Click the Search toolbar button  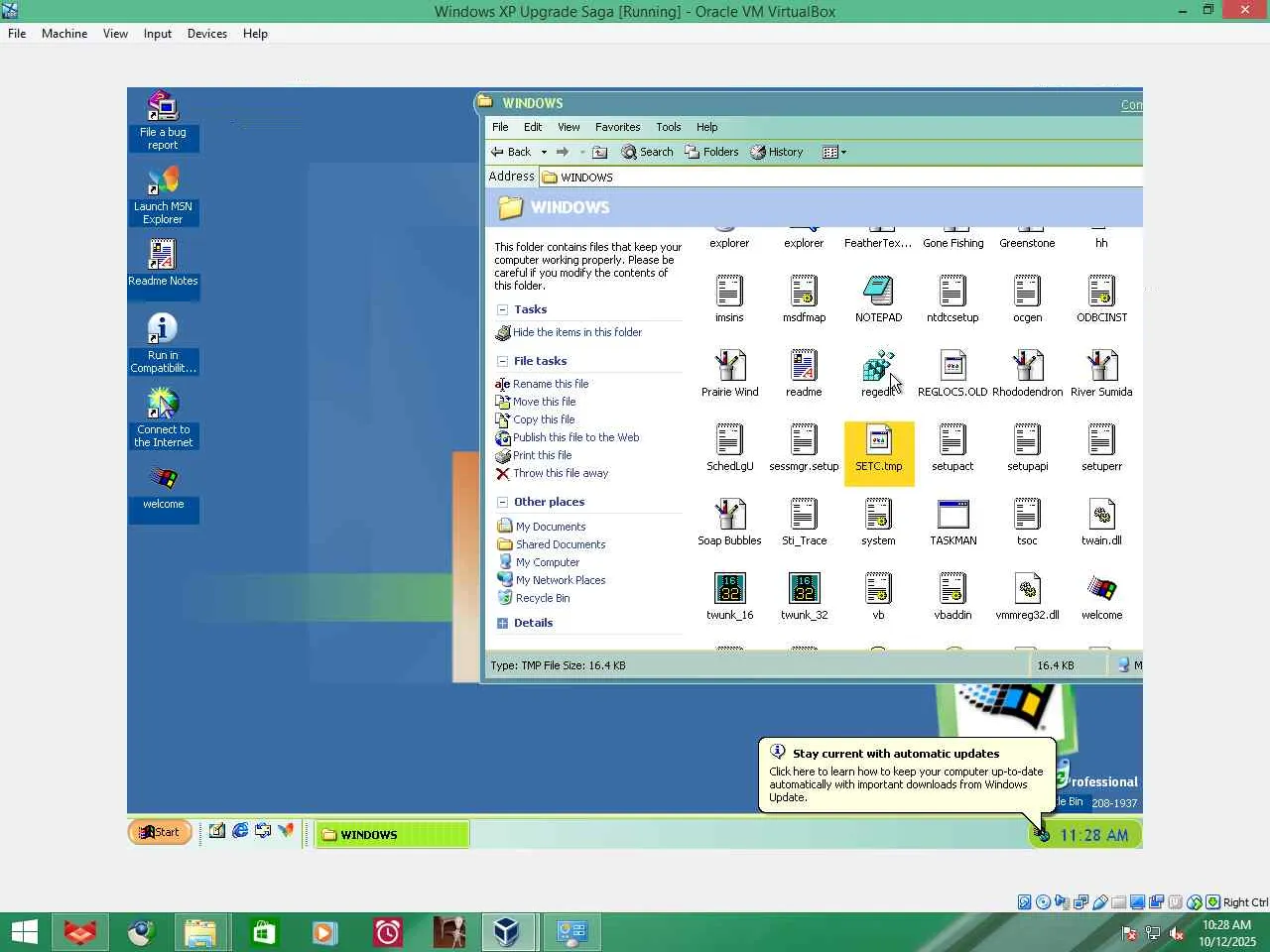coord(647,152)
